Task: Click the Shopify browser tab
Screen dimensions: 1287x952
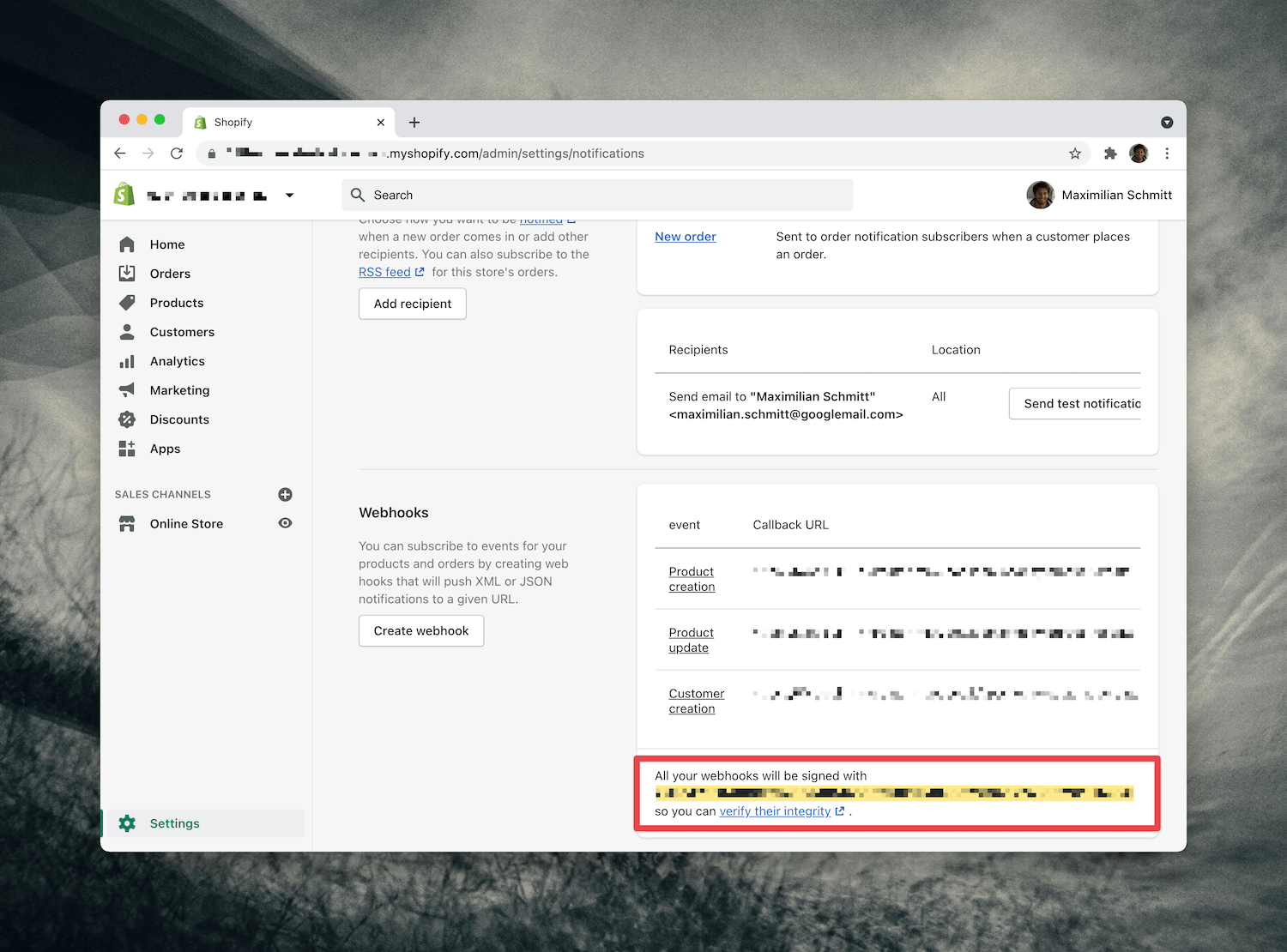Action: [x=288, y=122]
